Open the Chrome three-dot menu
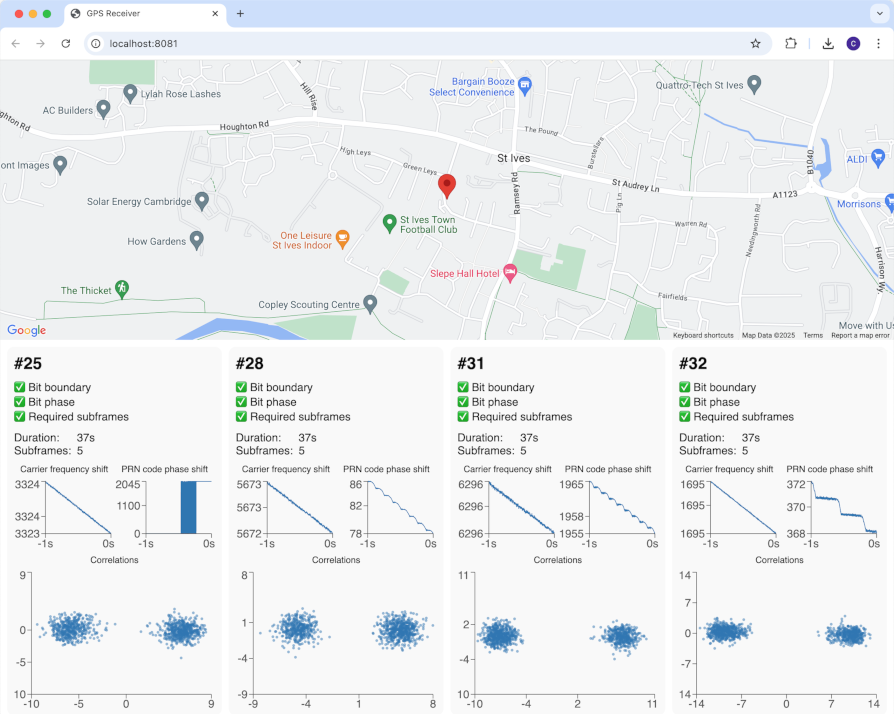The width and height of the screenshot is (894, 714). (x=878, y=44)
